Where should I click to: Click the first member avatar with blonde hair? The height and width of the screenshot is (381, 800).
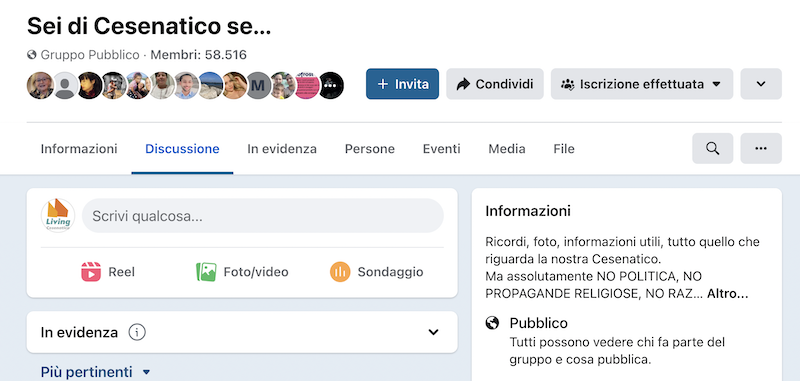pos(40,85)
